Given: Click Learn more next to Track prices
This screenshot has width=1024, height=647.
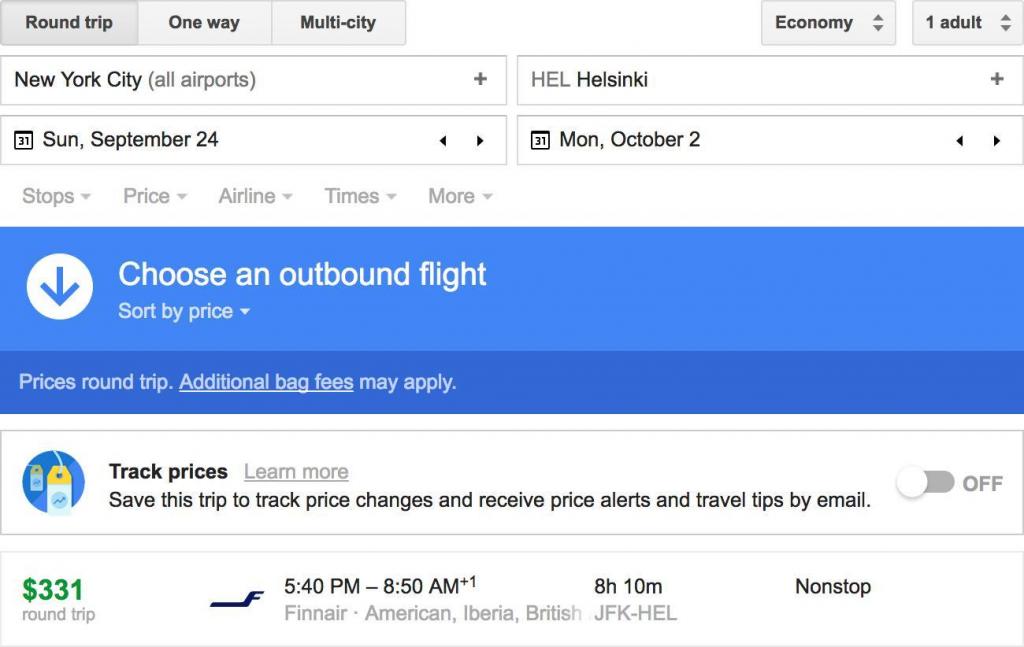Looking at the screenshot, I should (x=296, y=471).
